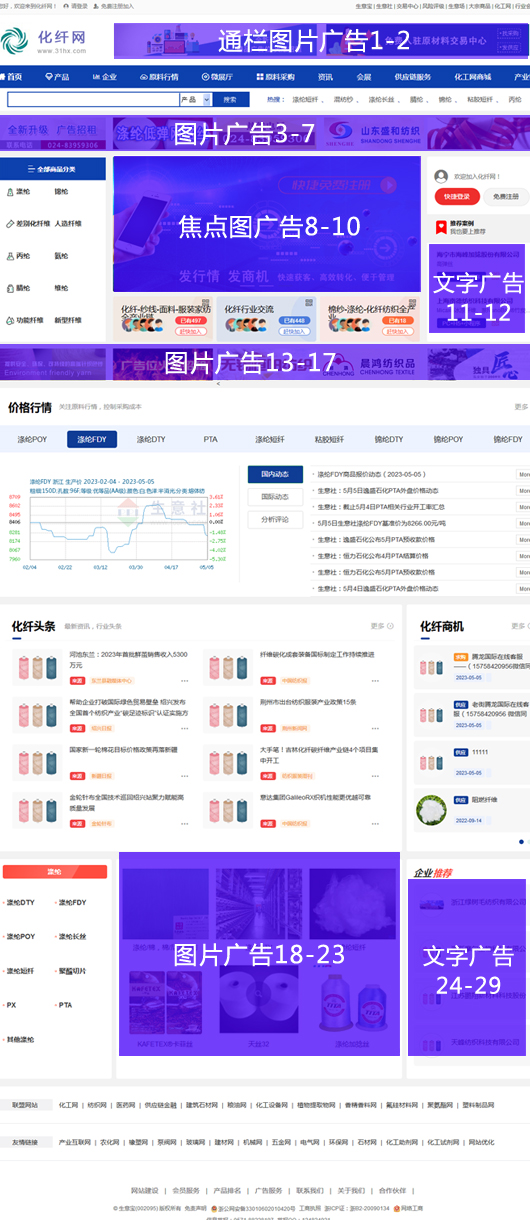This screenshot has height=1220, width=530.
Task: Click the 搜索 search button
Action: tap(230, 100)
